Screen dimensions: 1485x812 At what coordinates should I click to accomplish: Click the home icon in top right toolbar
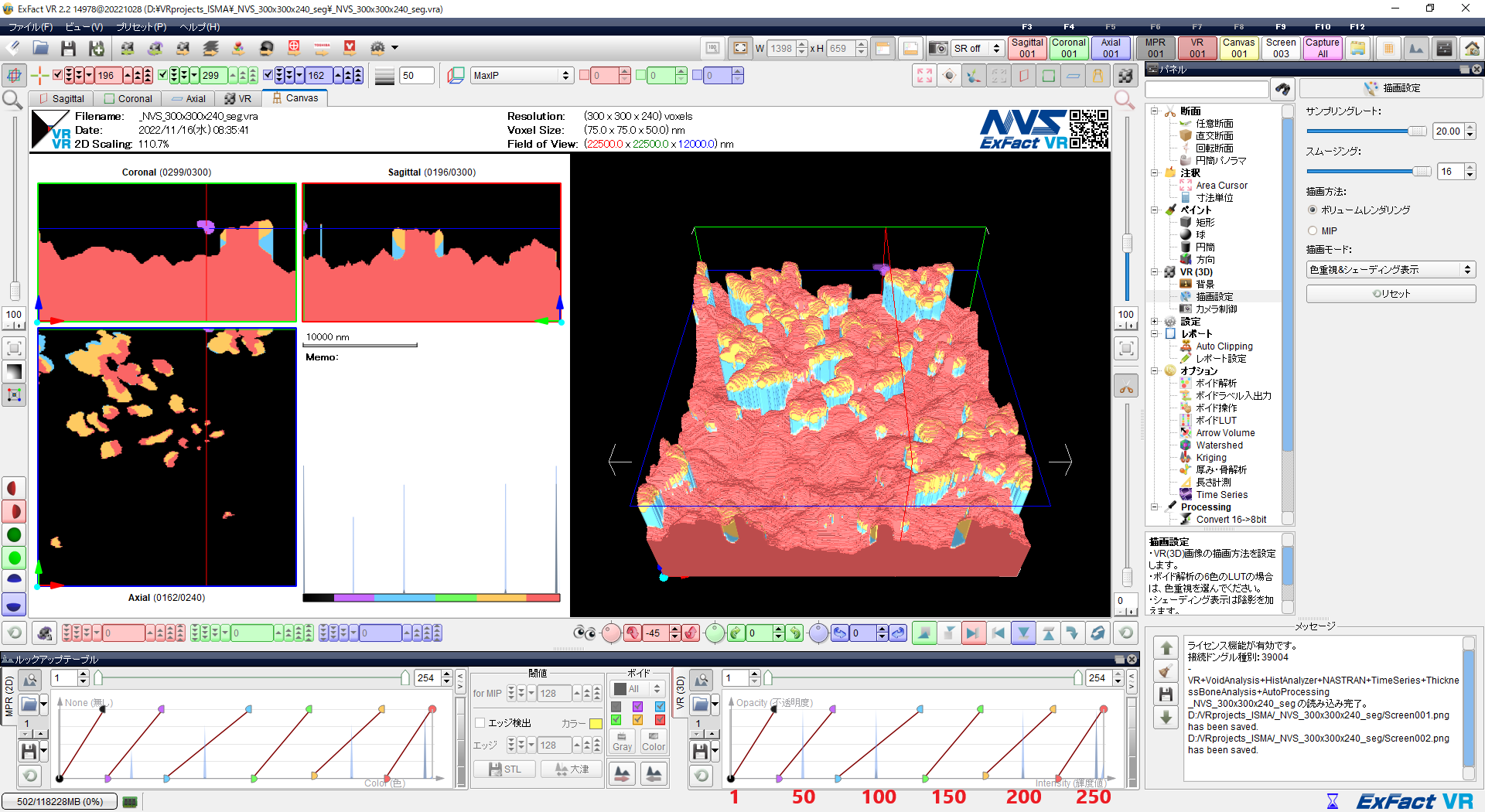pos(1472,48)
